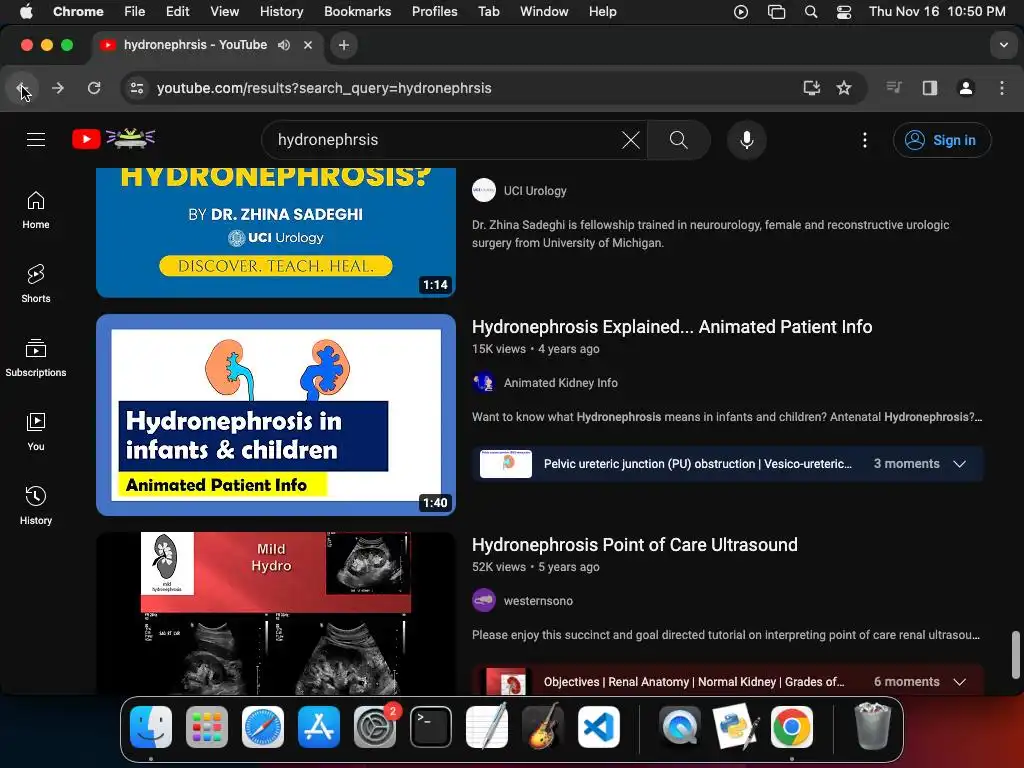Clear the search box with X
Screen dimensions: 1024x768
(630, 140)
